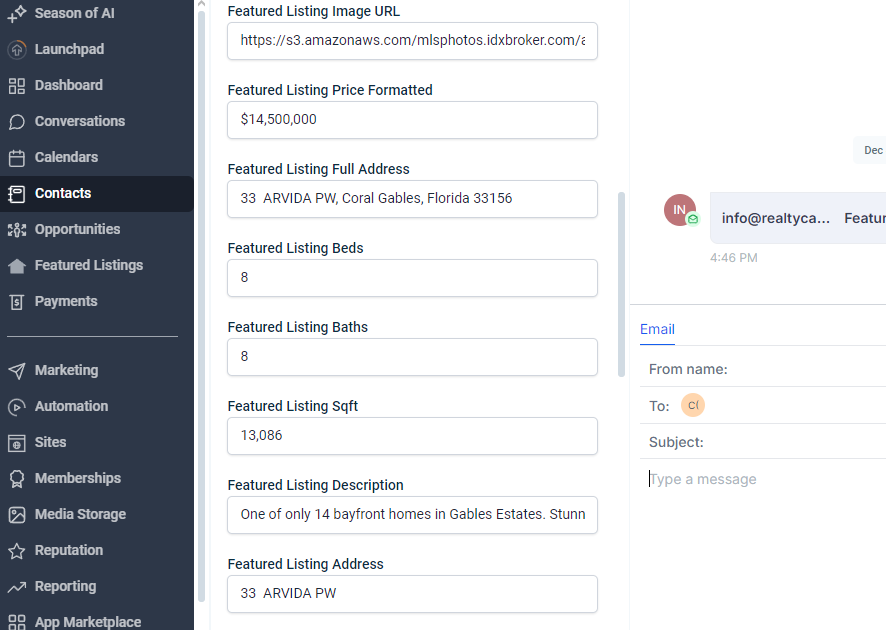Image resolution: width=886 pixels, height=630 pixels.
Task: Open Reputation using the star icon
Action: tap(17, 550)
